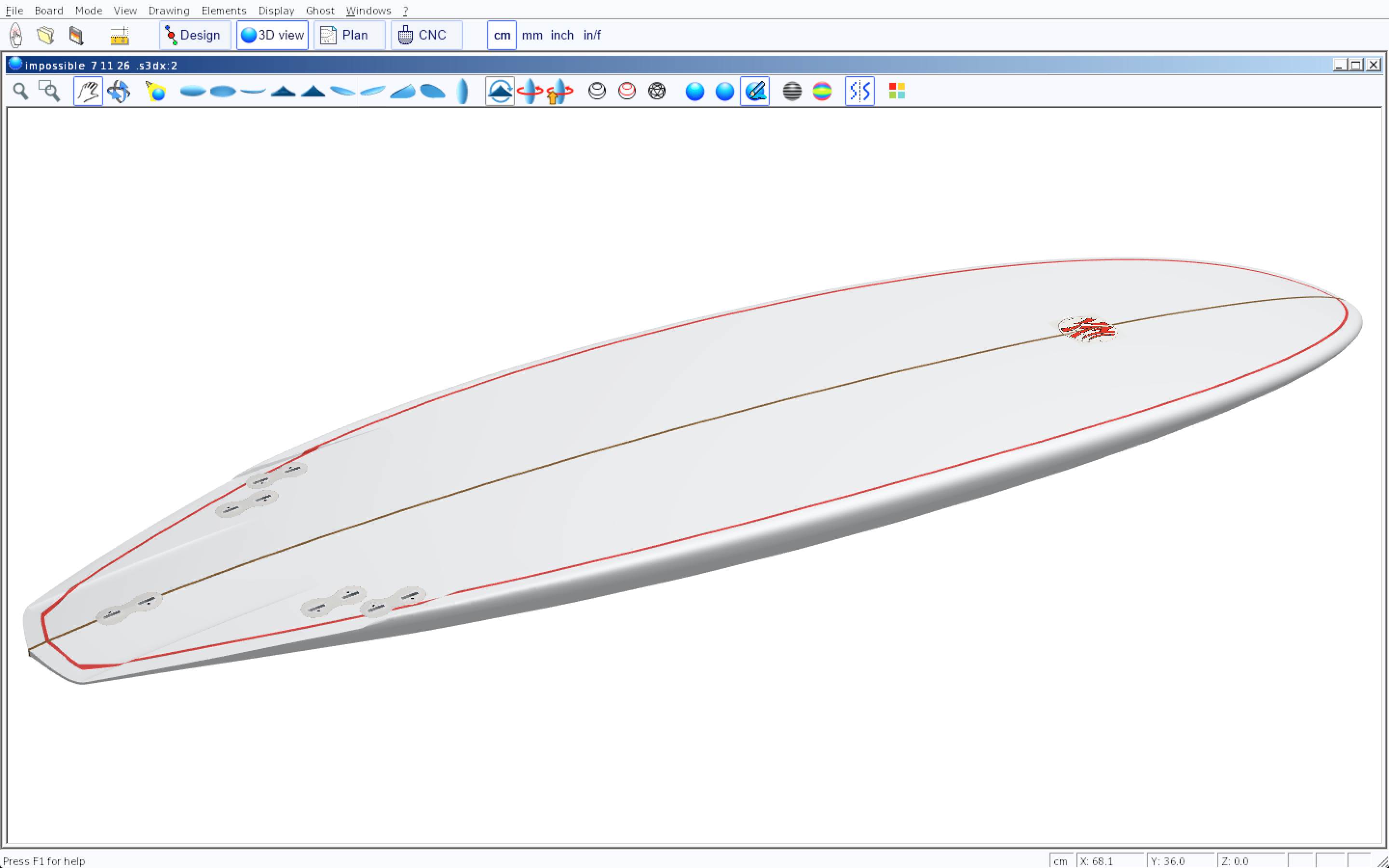Open the Ghost menu
The width and height of the screenshot is (1389, 868).
pos(320,10)
